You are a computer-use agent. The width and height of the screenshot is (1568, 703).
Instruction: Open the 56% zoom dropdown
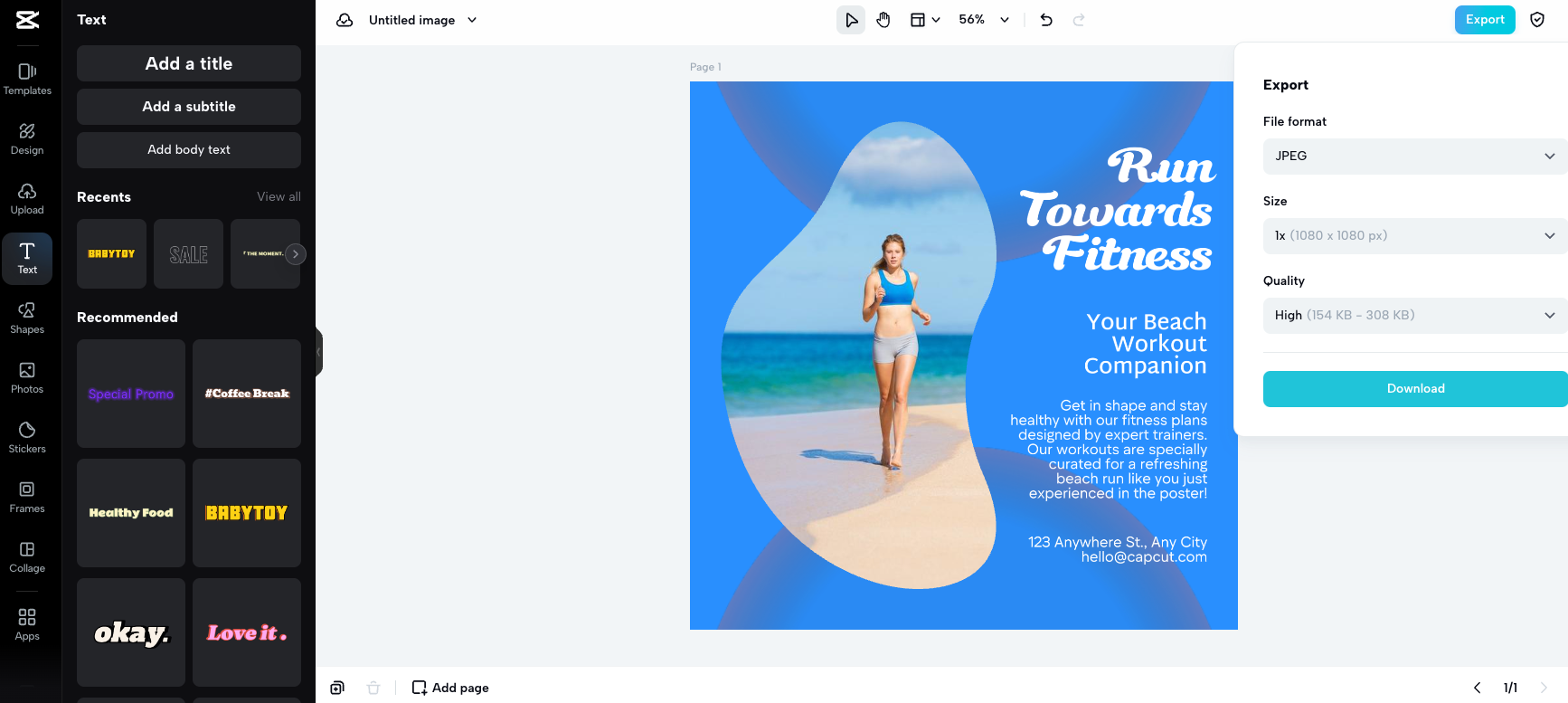[984, 20]
